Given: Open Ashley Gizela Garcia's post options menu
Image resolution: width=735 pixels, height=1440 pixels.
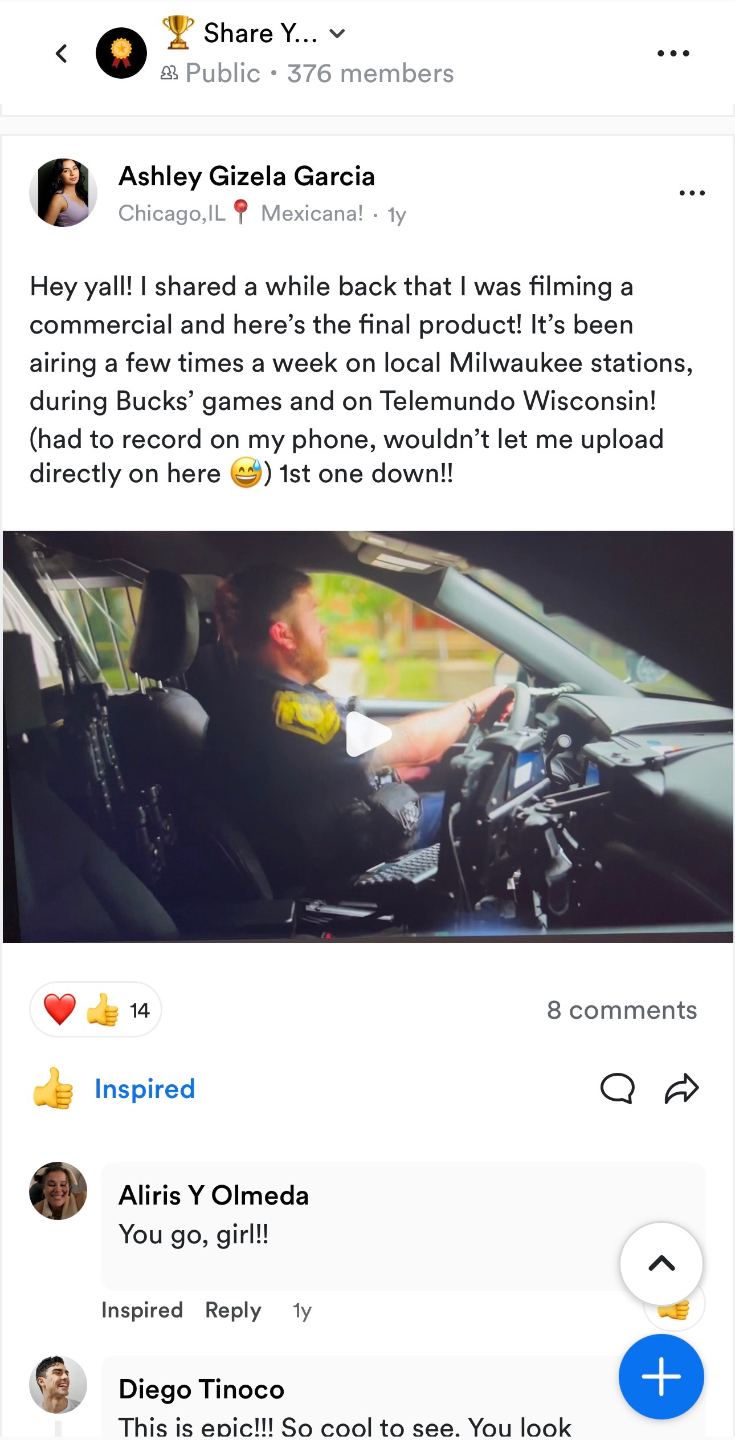Looking at the screenshot, I should 692,193.
